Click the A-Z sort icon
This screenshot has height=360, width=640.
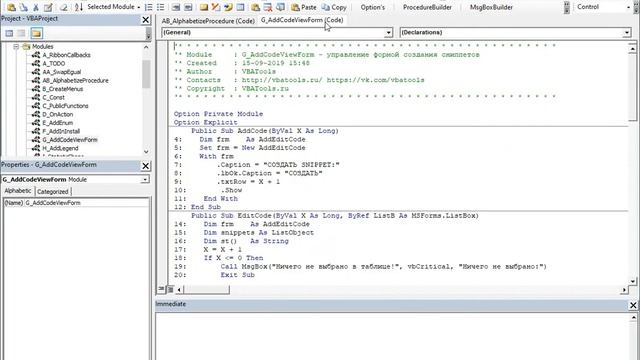coord(78,7)
